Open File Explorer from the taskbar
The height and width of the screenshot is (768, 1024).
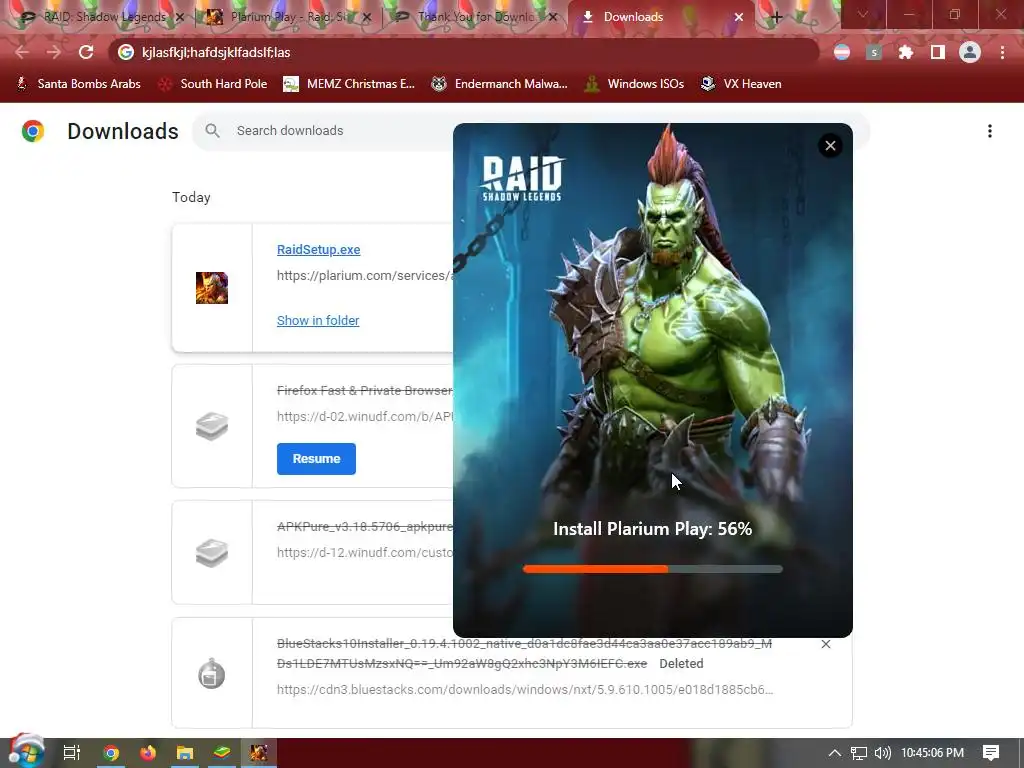coord(185,753)
